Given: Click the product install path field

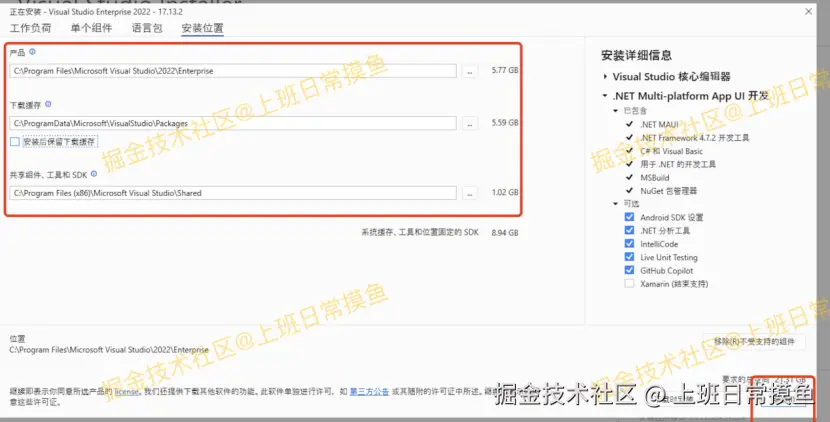Looking at the screenshot, I should [233, 71].
